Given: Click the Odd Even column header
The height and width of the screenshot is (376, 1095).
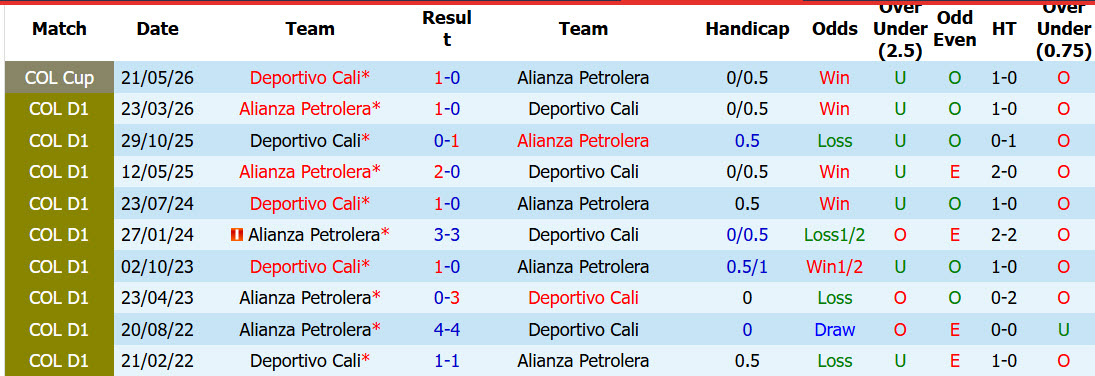Looking at the screenshot, I should click(x=955, y=29).
